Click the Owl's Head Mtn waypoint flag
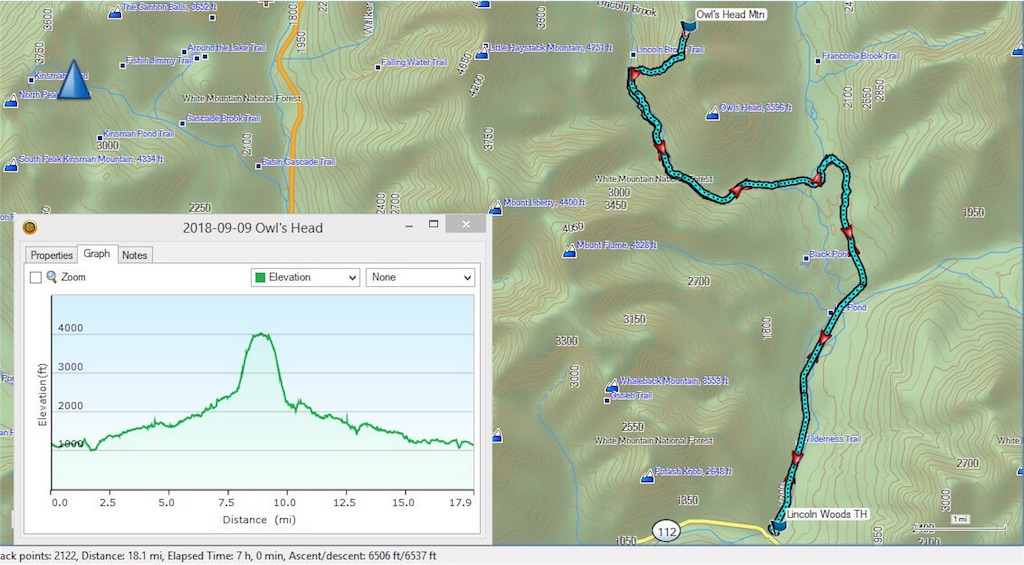 [x=688, y=26]
